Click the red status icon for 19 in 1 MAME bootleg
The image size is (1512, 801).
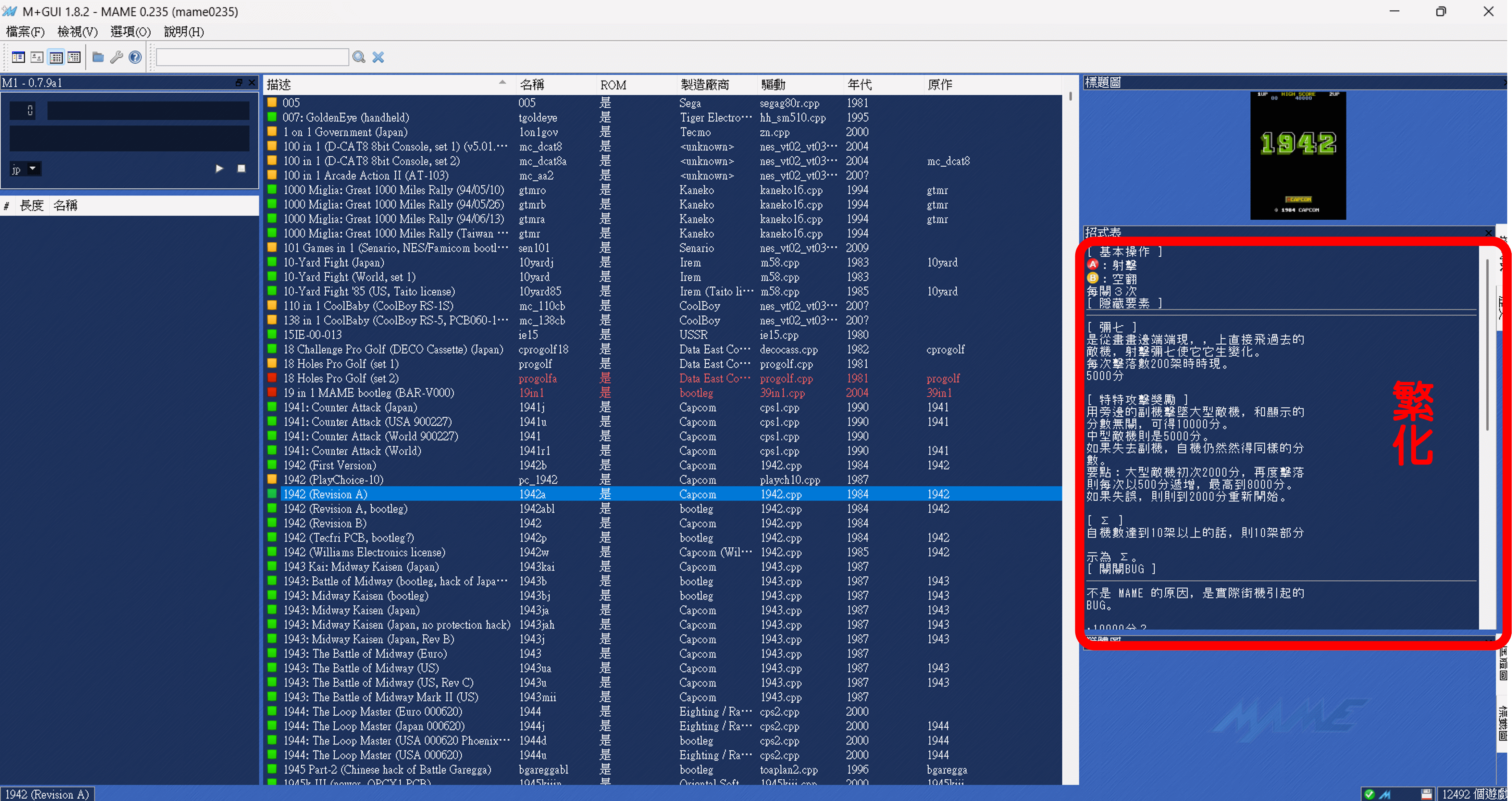coord(272,393)
